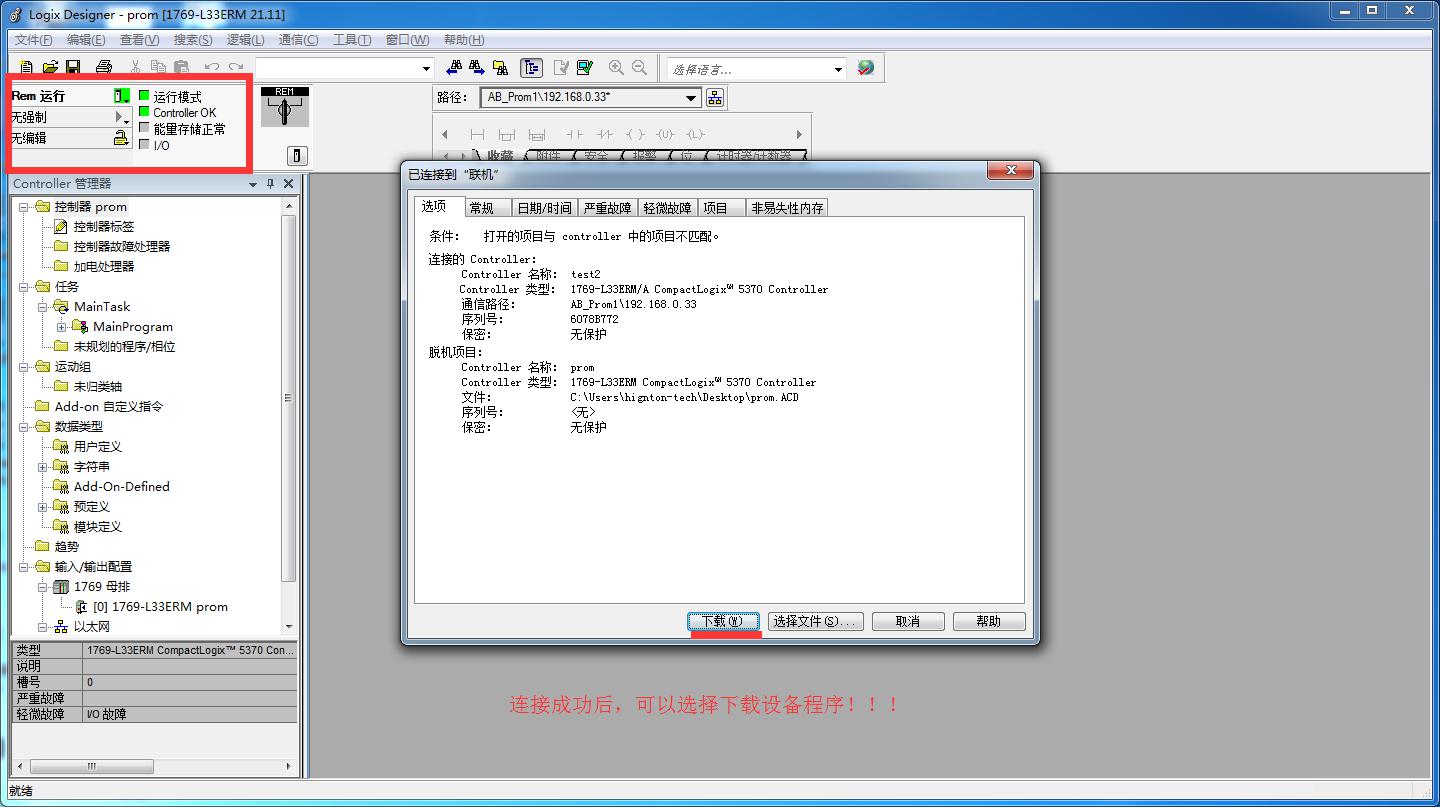Screen dimensions: 1440x807
Task: Switch to the 常规 tab in the dialog
Action: [x=485, y=207]
